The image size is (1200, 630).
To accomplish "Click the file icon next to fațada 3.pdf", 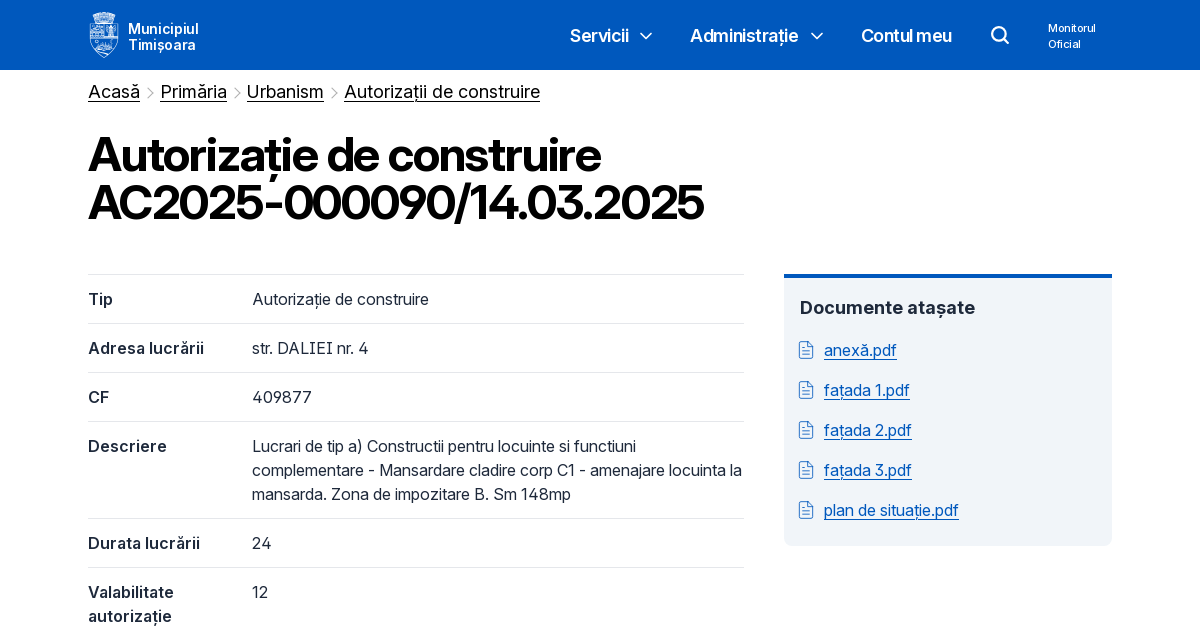I will (x=806, y=469).
